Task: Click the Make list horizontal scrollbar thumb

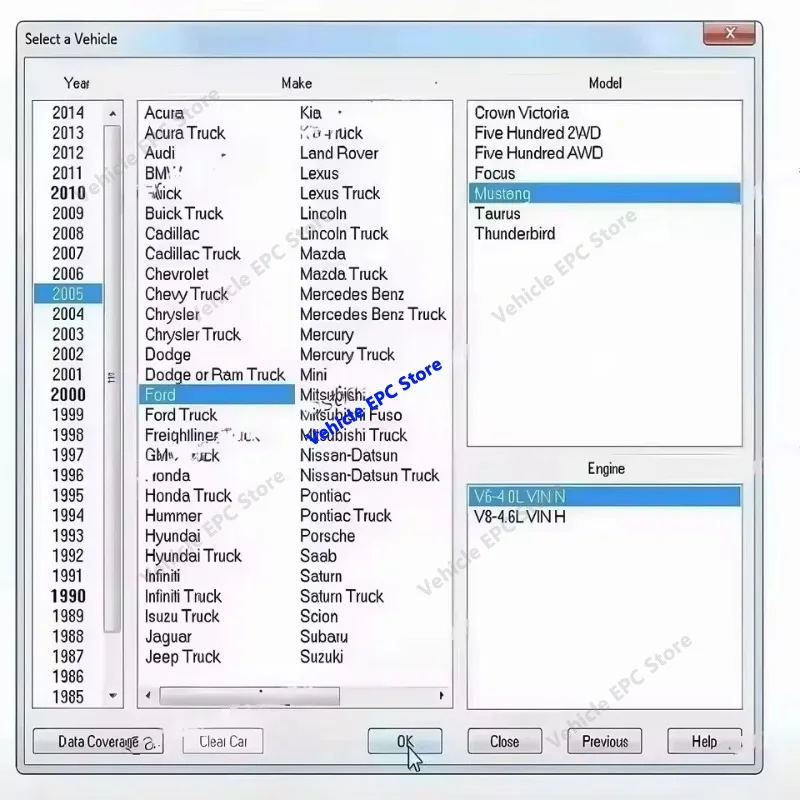Action: click(x=249, y=695)
